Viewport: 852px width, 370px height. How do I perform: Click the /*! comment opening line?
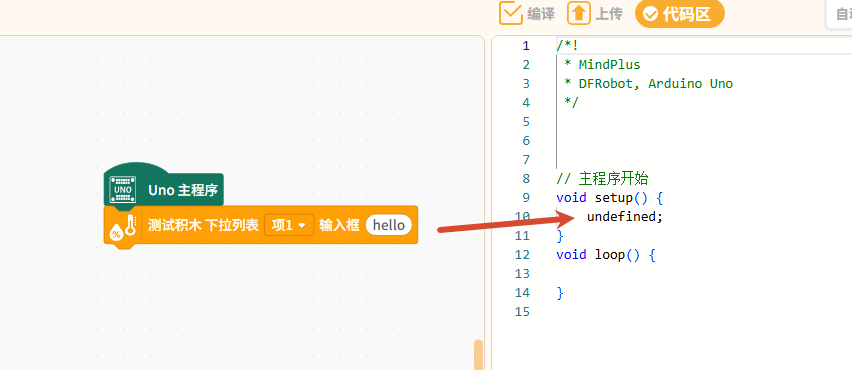pos(567,46)
